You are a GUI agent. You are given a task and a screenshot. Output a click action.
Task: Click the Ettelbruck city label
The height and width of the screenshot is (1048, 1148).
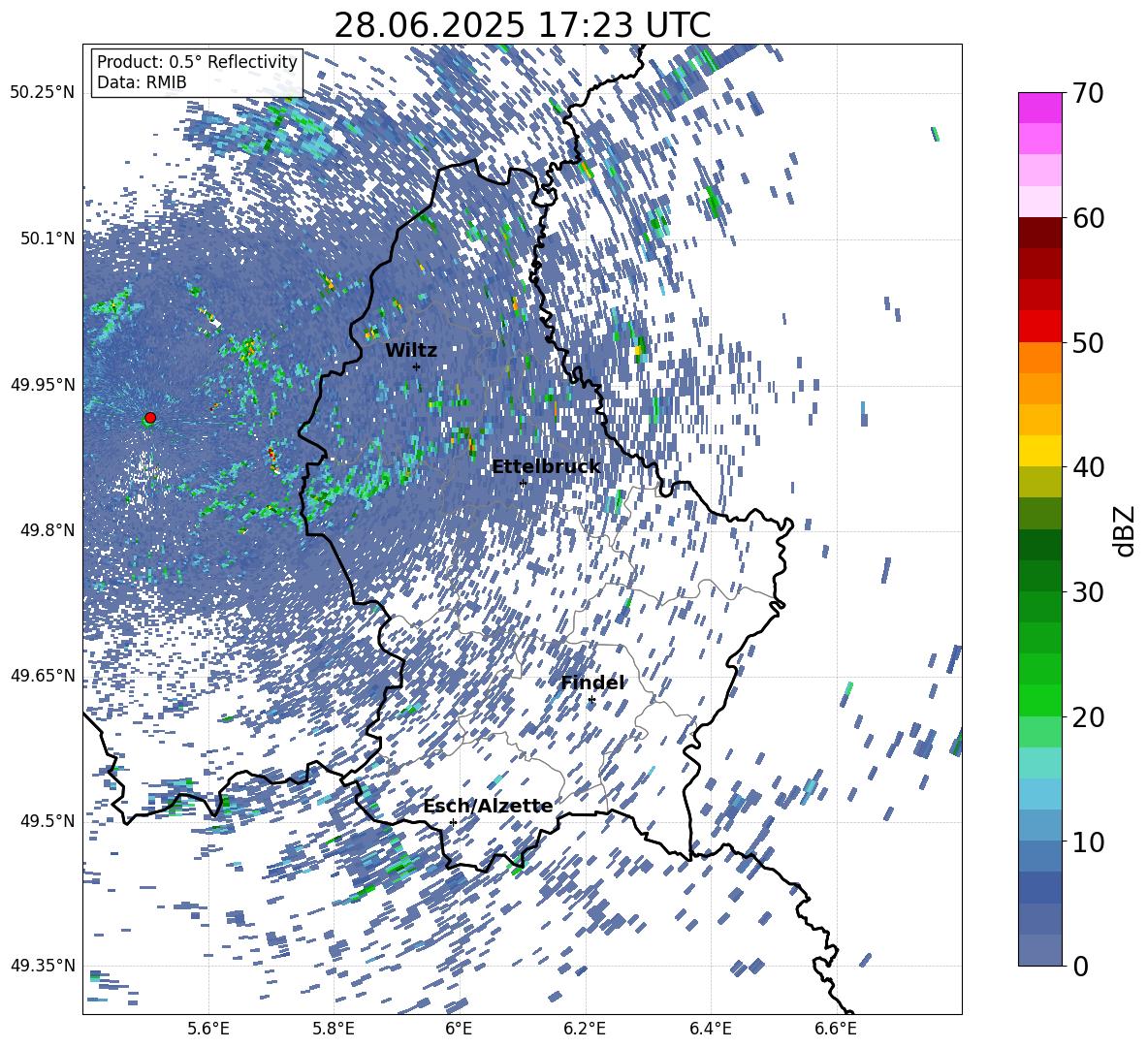pos(546,467)
